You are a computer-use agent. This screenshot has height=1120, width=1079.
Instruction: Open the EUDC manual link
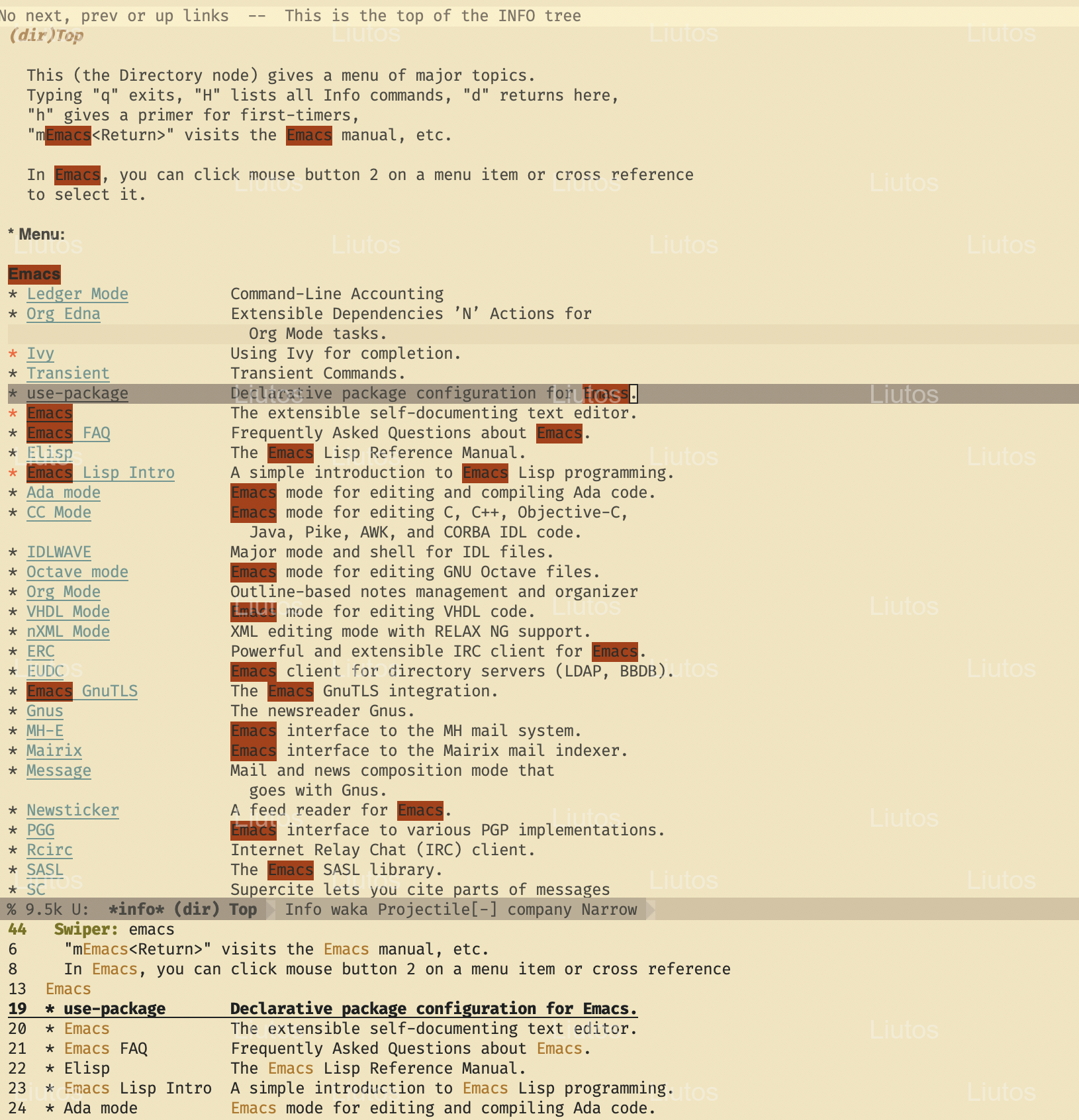point(45,671)
